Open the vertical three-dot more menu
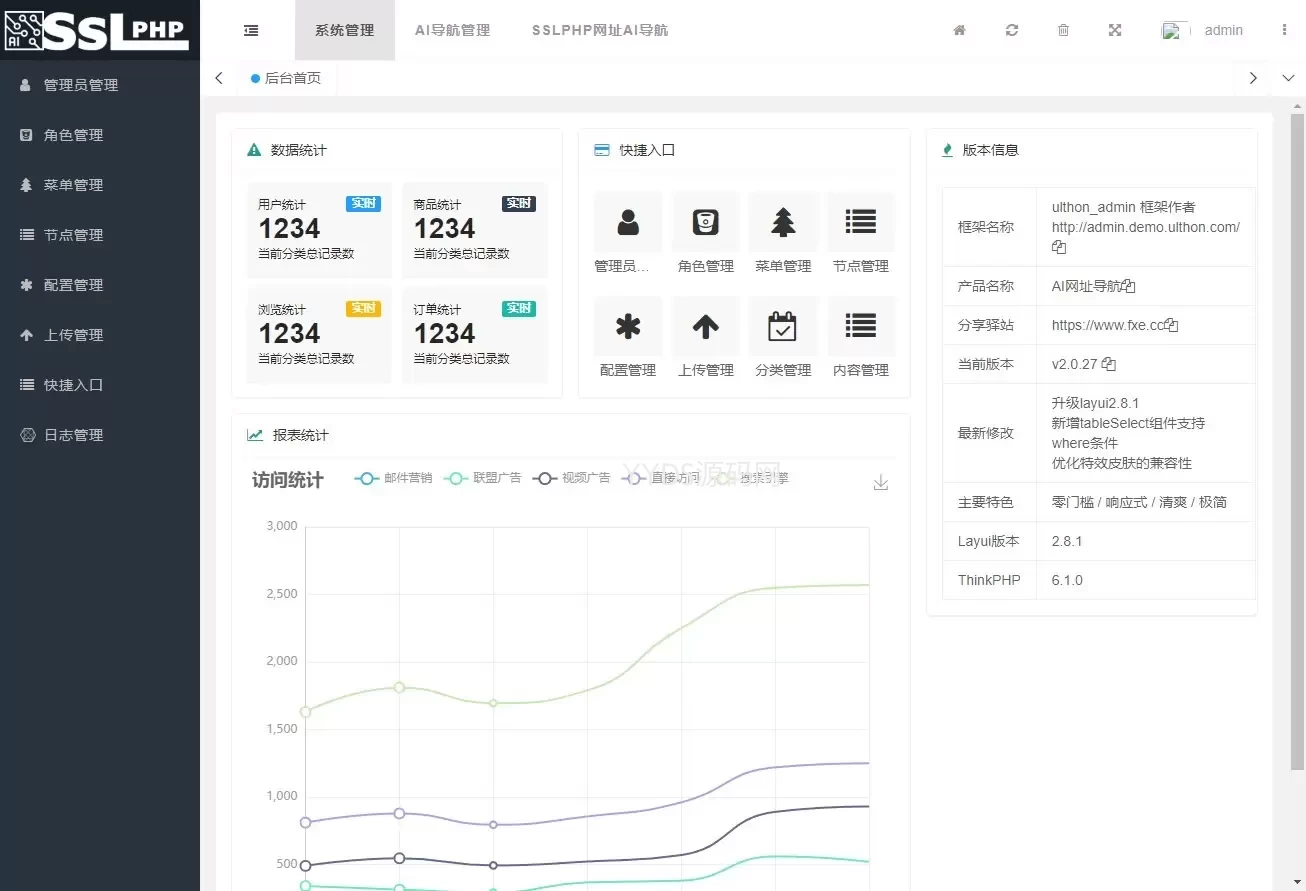Image resolution: width=1306 pixels, height=891 pixels. 1284,30
